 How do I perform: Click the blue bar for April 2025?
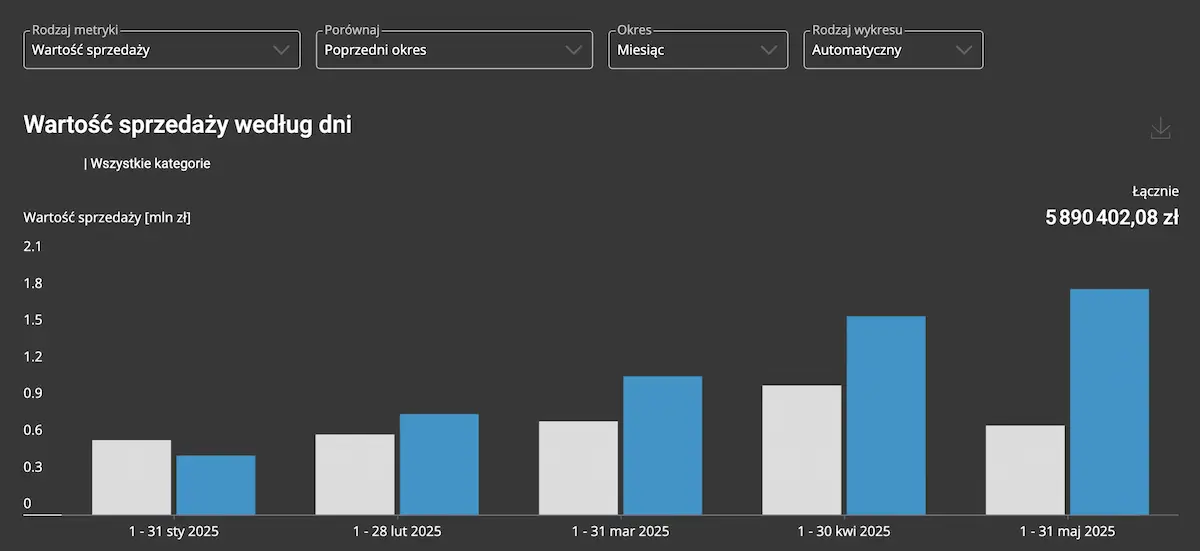tap(886, 415)
